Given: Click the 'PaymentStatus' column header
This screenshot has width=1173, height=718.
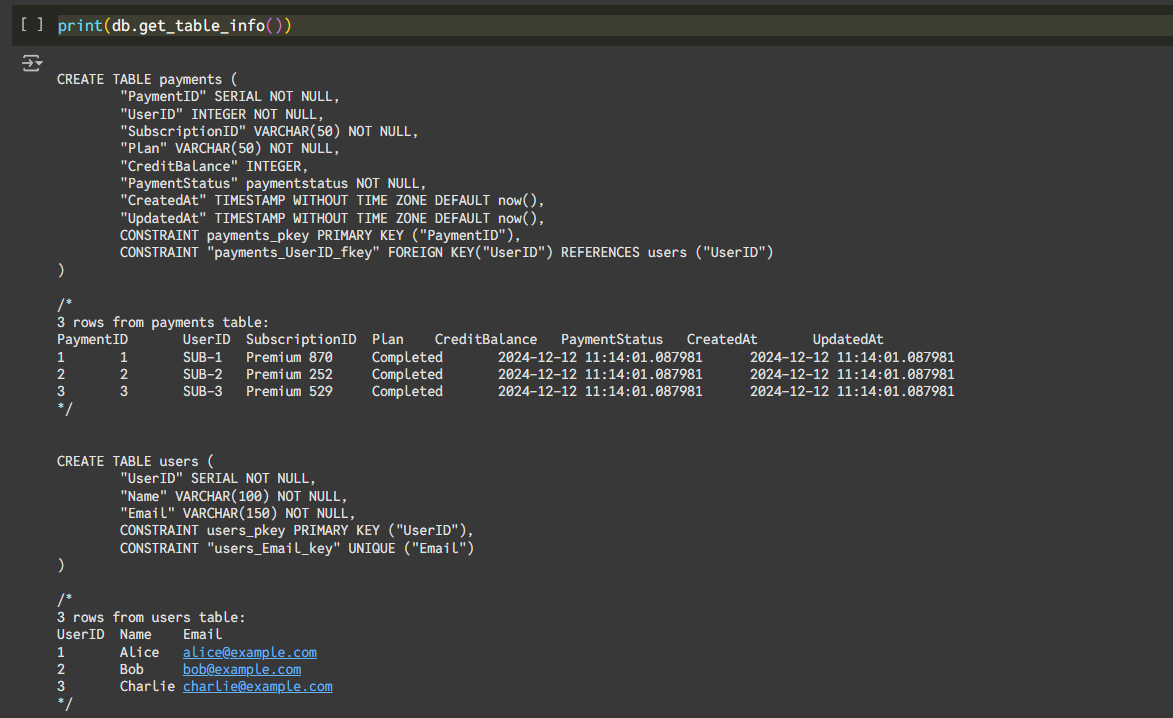Looking at the screenshot, I should (612, 340).
